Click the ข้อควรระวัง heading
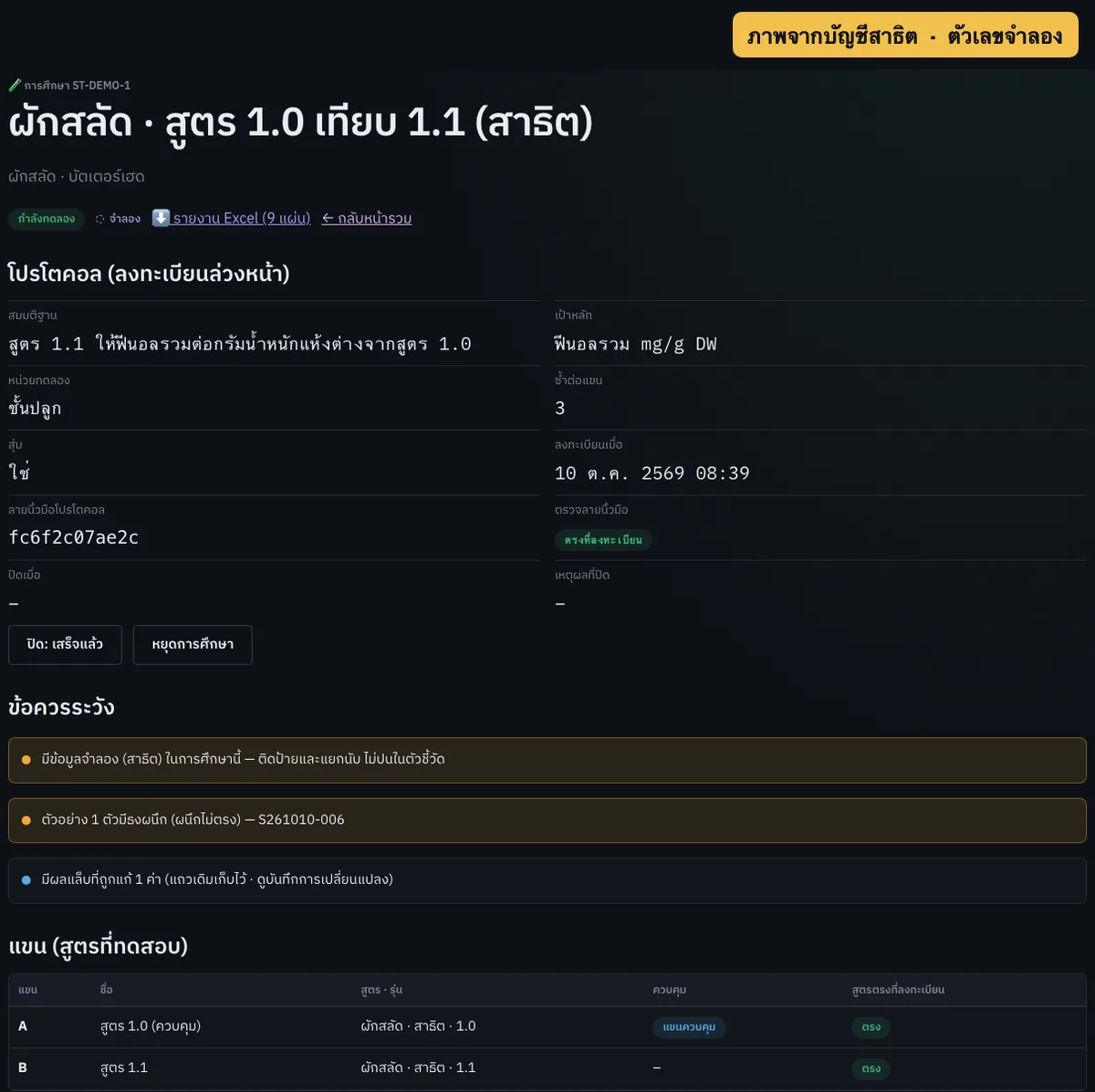1095x1092 pixels. coord(61,707)
